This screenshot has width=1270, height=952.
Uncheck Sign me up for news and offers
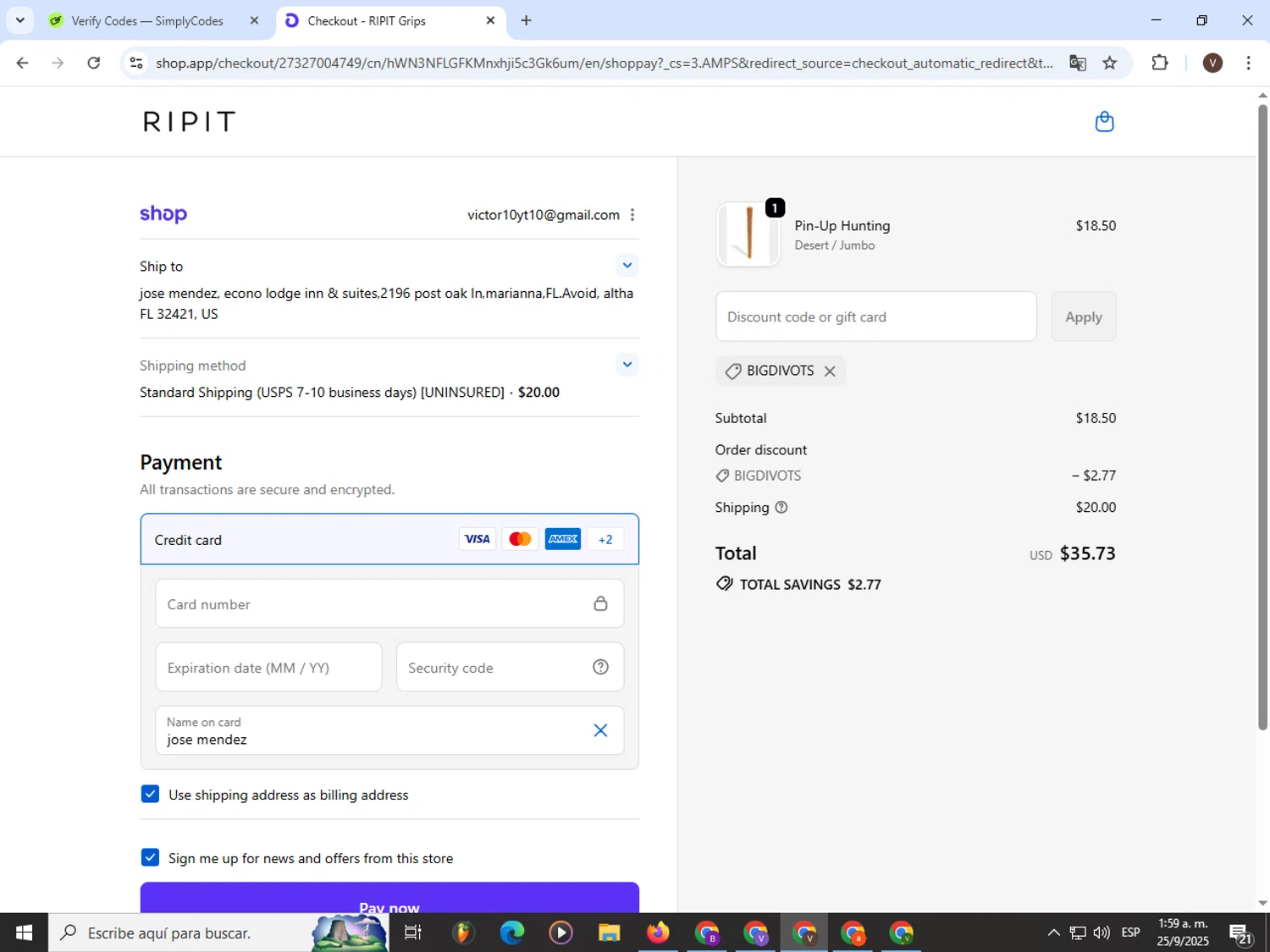pos(150,857)
